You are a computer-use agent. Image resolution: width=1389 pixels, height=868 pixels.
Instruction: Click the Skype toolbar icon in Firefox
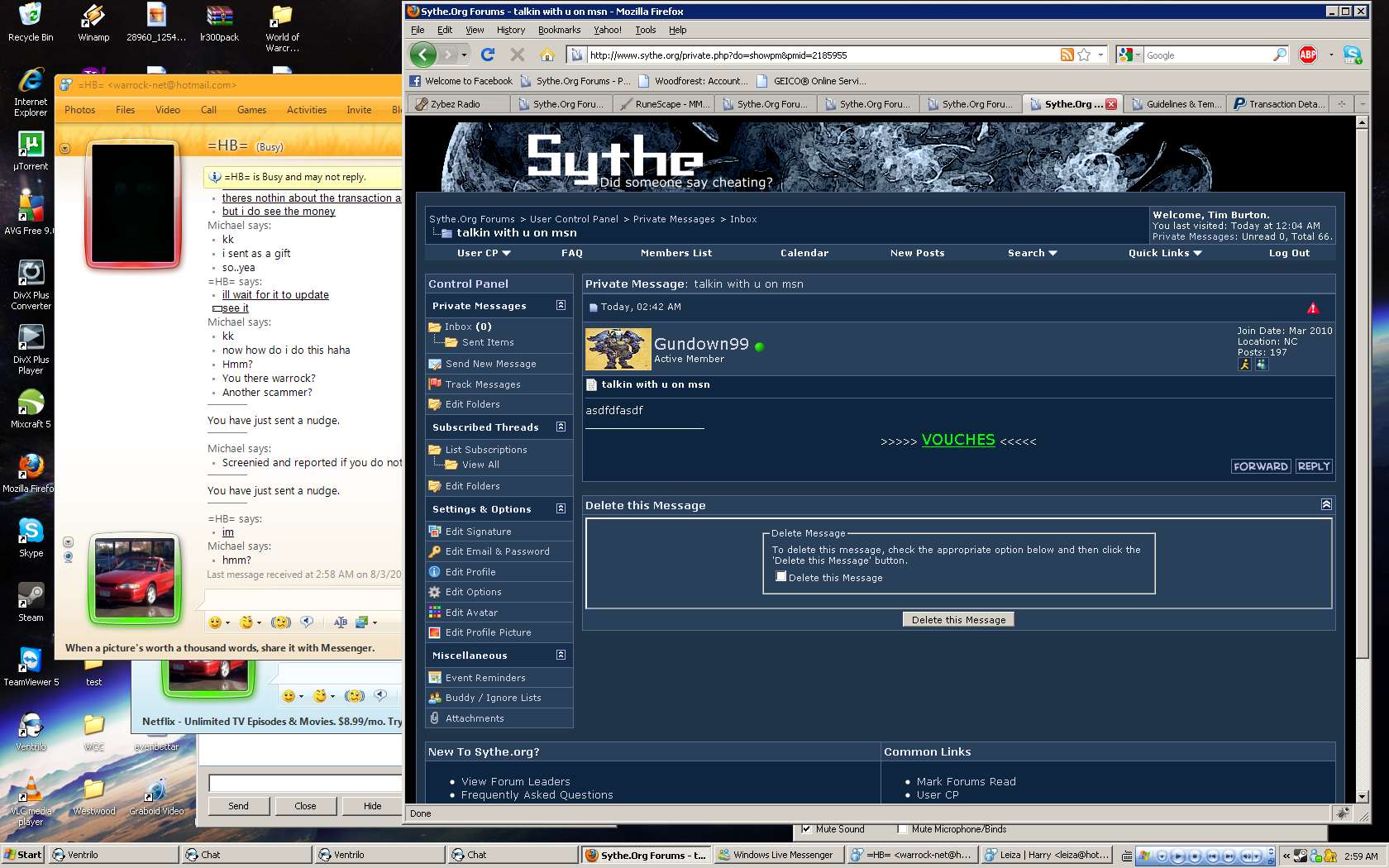click(1353, 55)
